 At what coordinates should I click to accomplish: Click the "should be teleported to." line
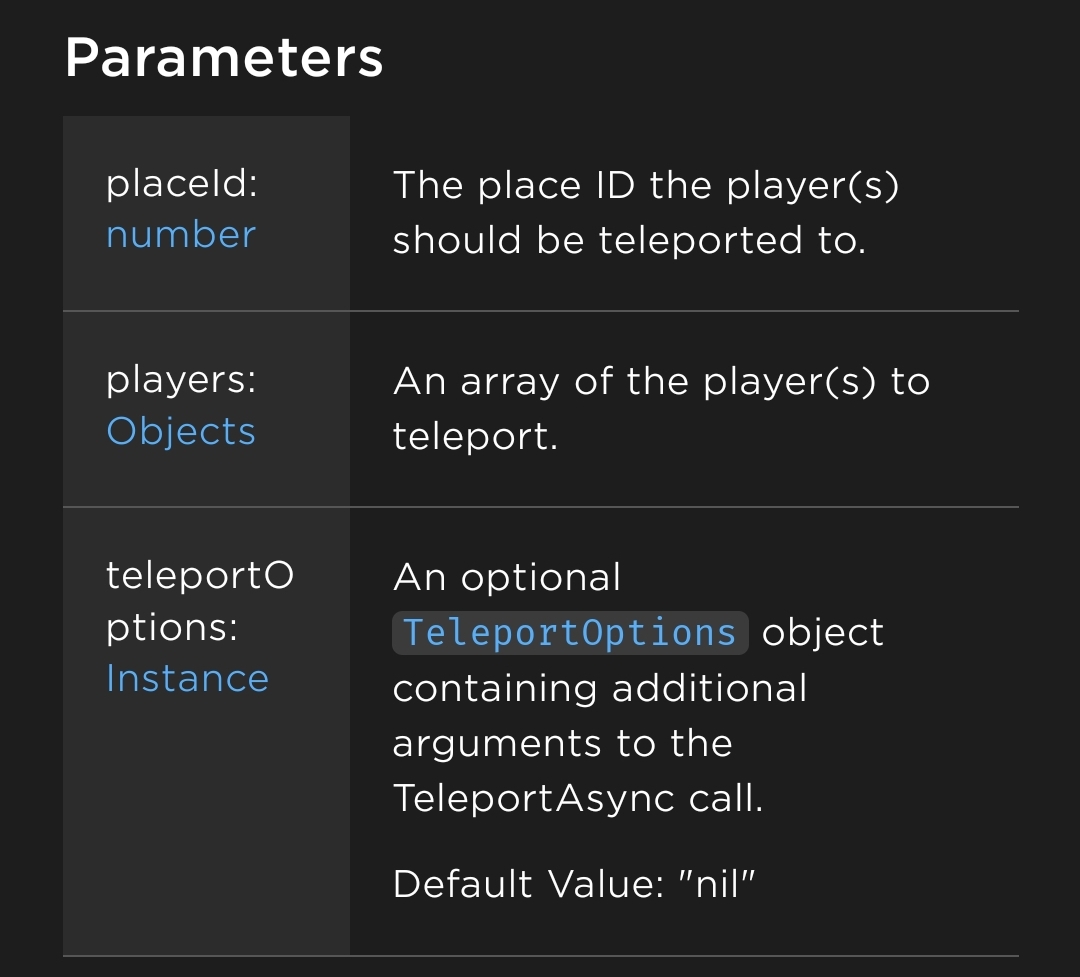click(628, 240)
